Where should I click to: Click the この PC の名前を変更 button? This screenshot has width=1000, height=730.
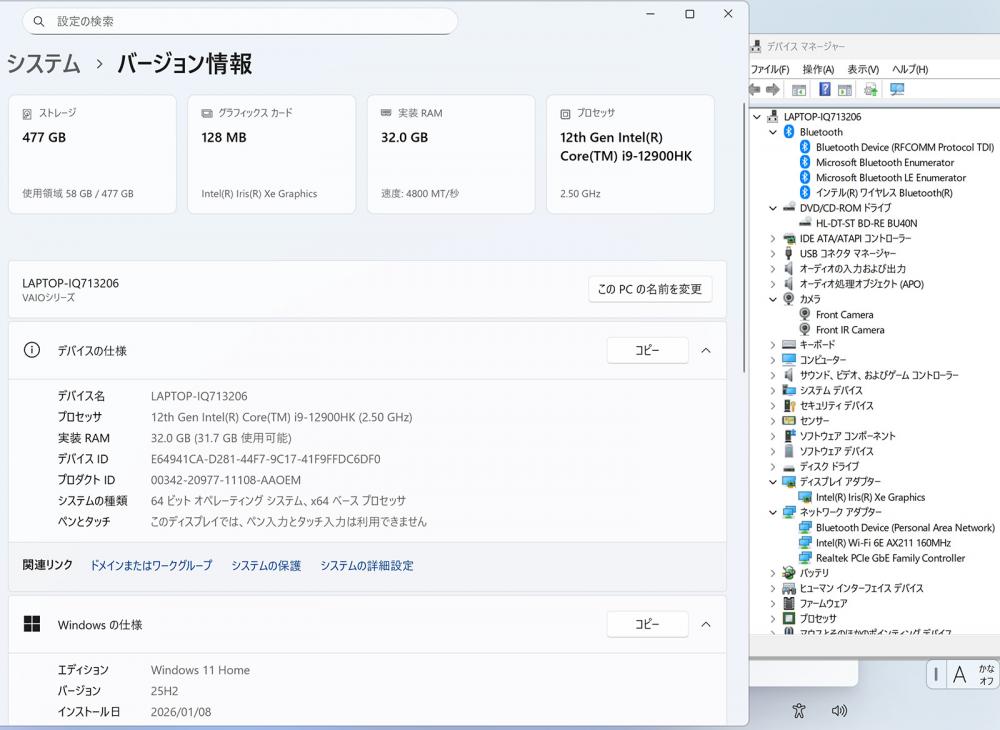pos(650,289)
